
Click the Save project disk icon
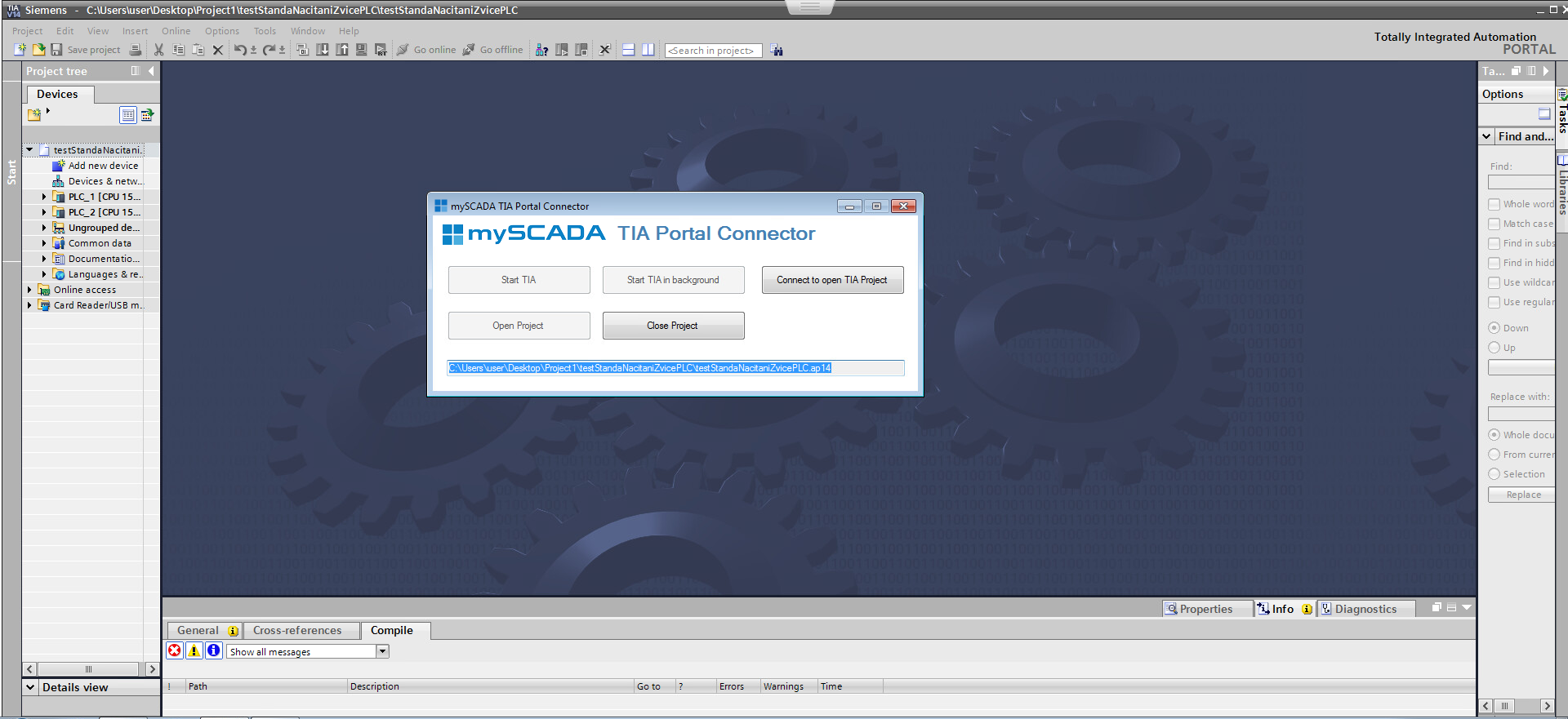pyautogui.click(x=56, y=50)
